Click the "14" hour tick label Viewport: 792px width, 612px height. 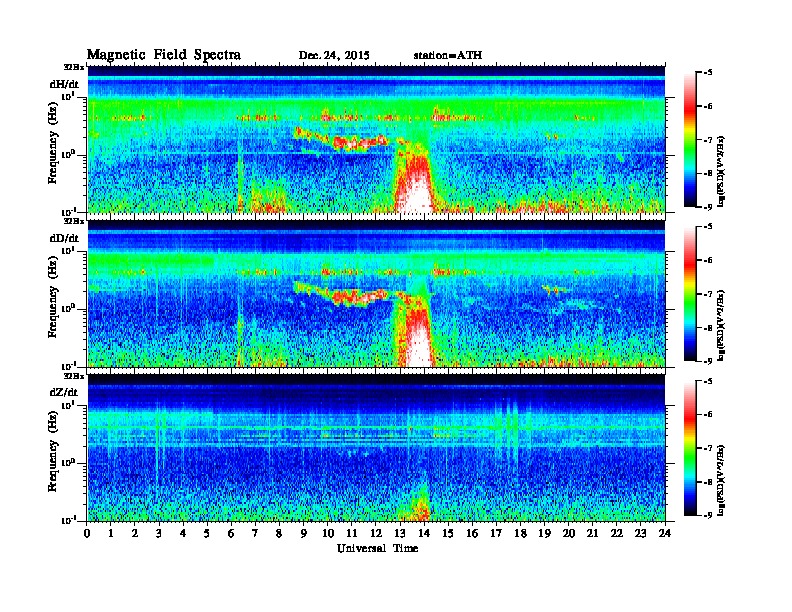[424, 534]
